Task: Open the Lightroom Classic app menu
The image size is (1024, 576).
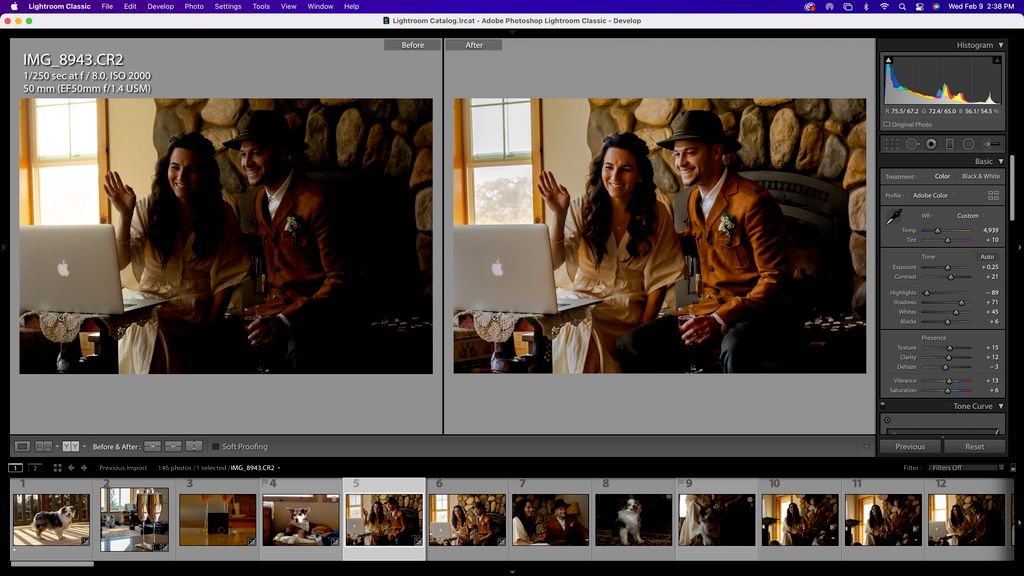Action: click(x=59, y=7)
